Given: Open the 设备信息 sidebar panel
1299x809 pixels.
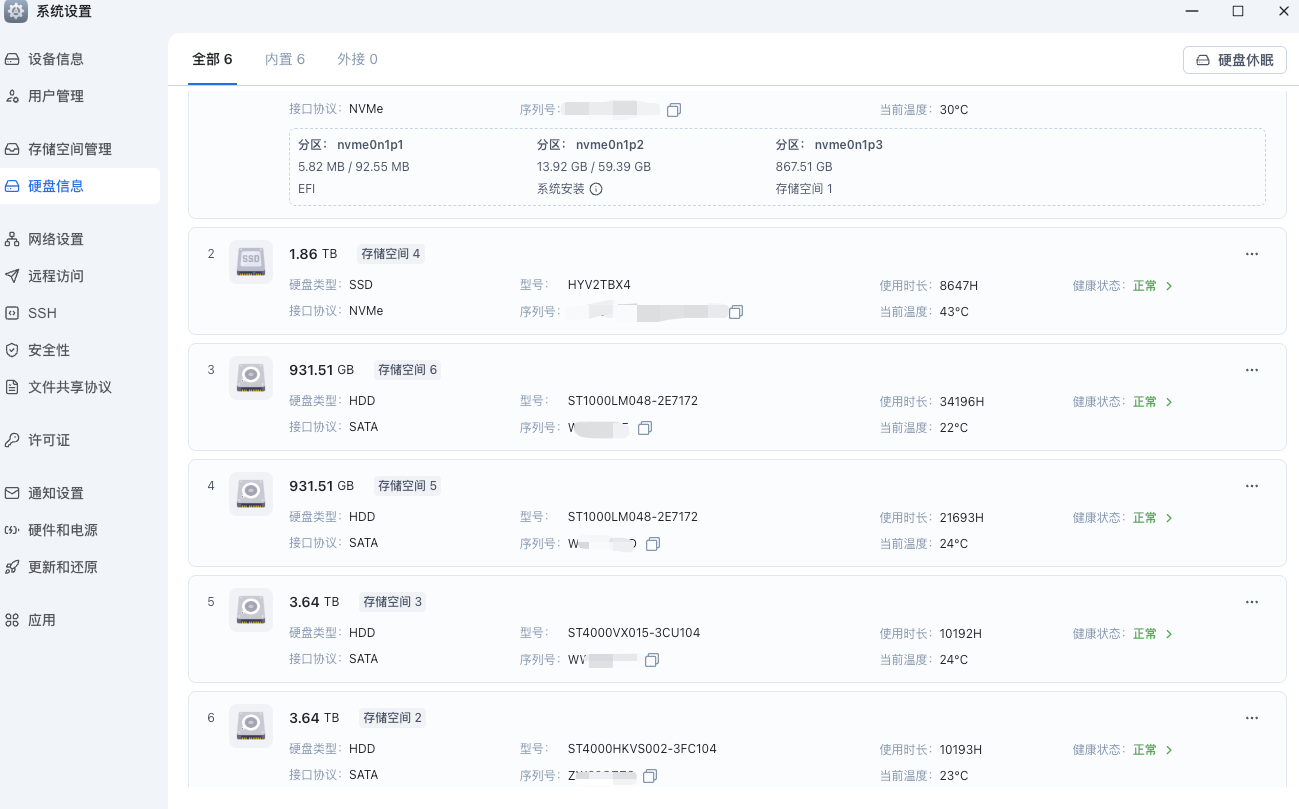Looking at the screenshot, I should pos(55,58).
